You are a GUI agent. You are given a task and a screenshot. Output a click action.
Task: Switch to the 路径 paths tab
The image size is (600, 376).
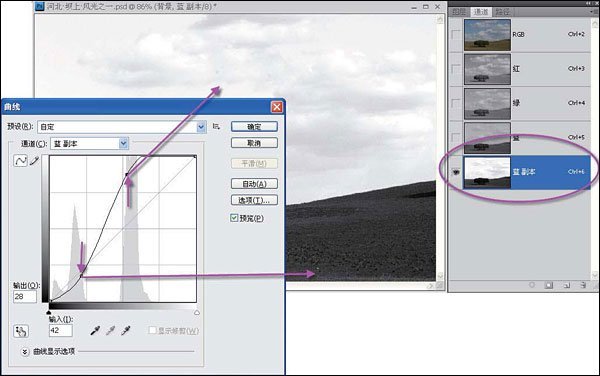(502, 12)
